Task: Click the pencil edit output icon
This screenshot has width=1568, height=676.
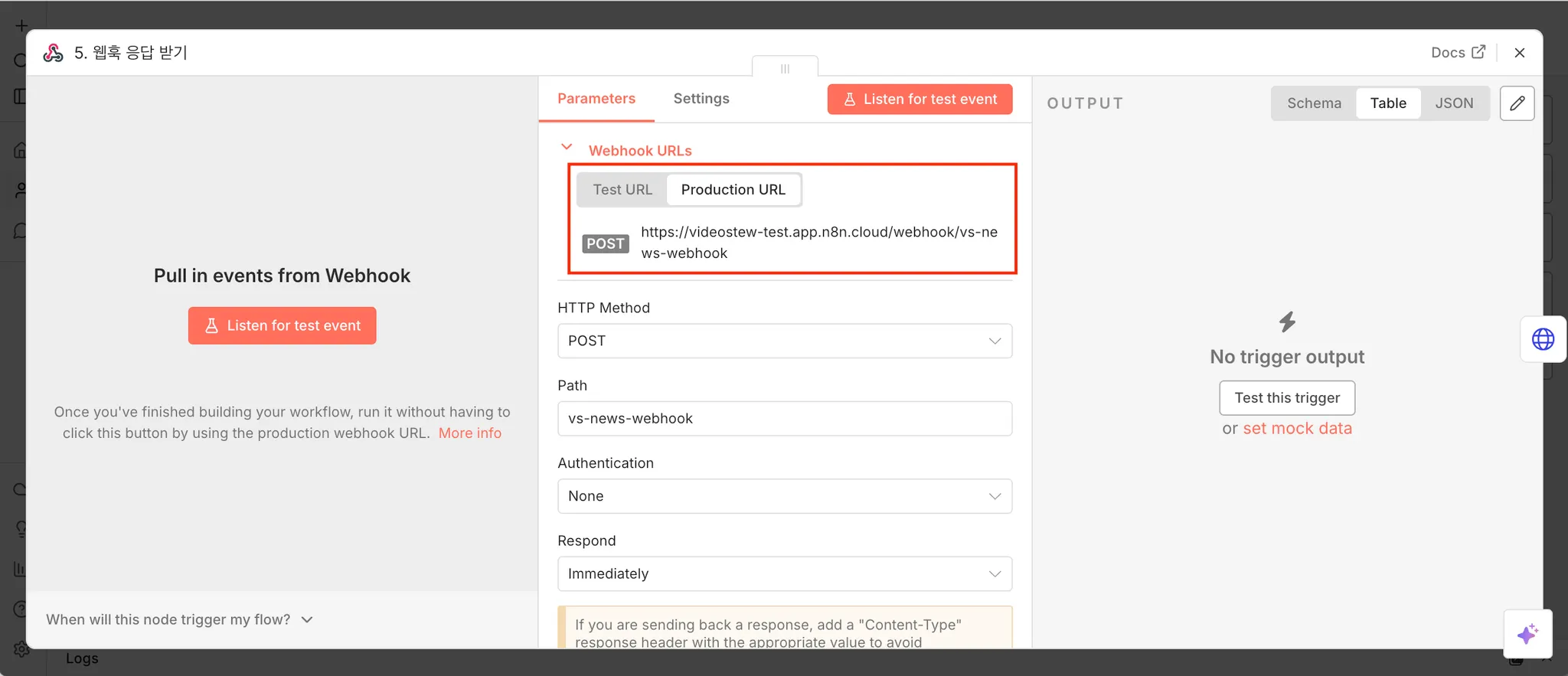Action: (1517, 103)
